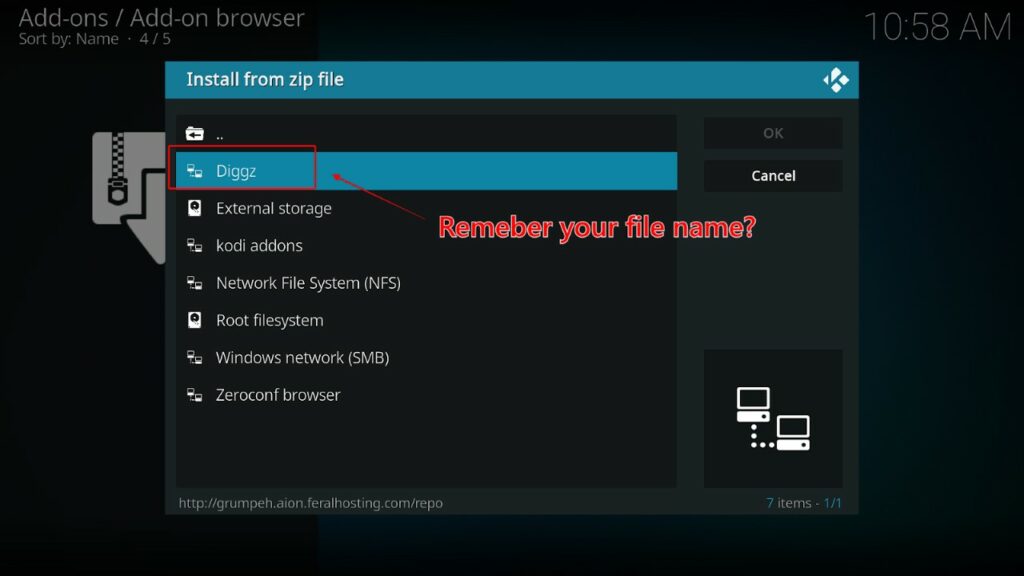This screenshot has width=1024, height=576.
Task: Click the kodi addons network icon
Action: point(195,246)
